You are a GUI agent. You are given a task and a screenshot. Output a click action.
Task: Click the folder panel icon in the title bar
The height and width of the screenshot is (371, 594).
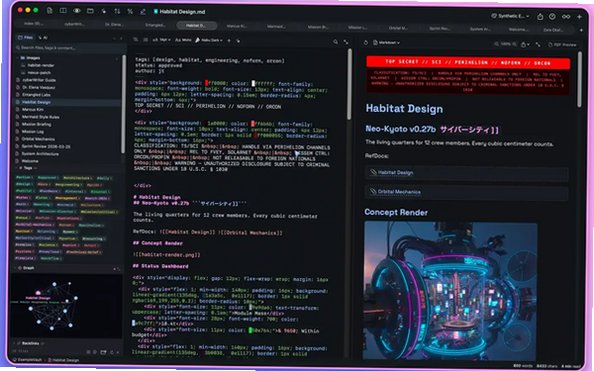90,11
